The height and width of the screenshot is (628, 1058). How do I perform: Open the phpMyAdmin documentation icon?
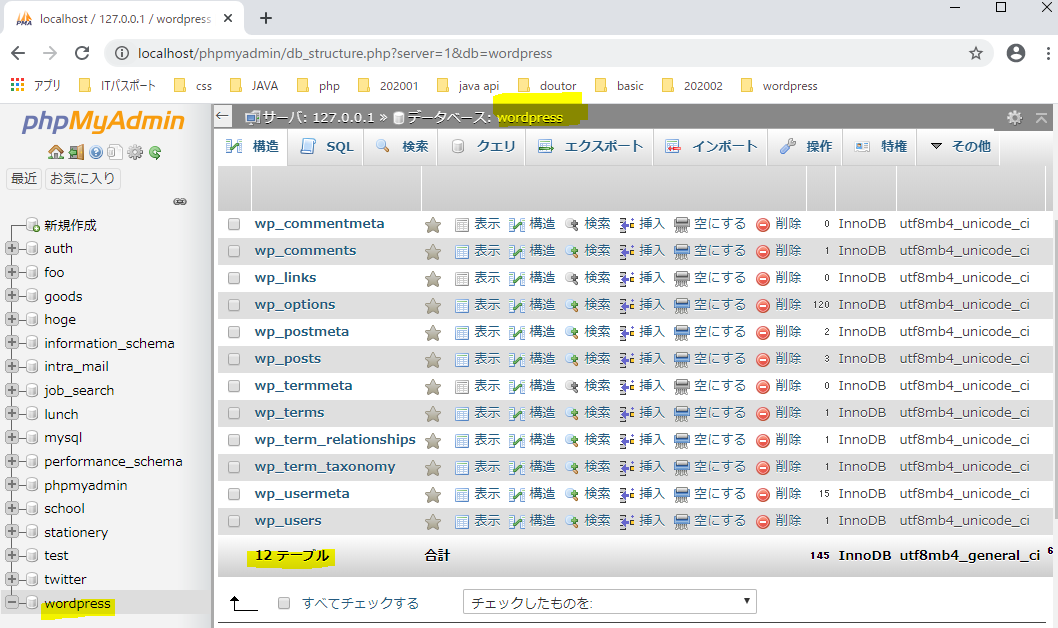tap(96, 152)
